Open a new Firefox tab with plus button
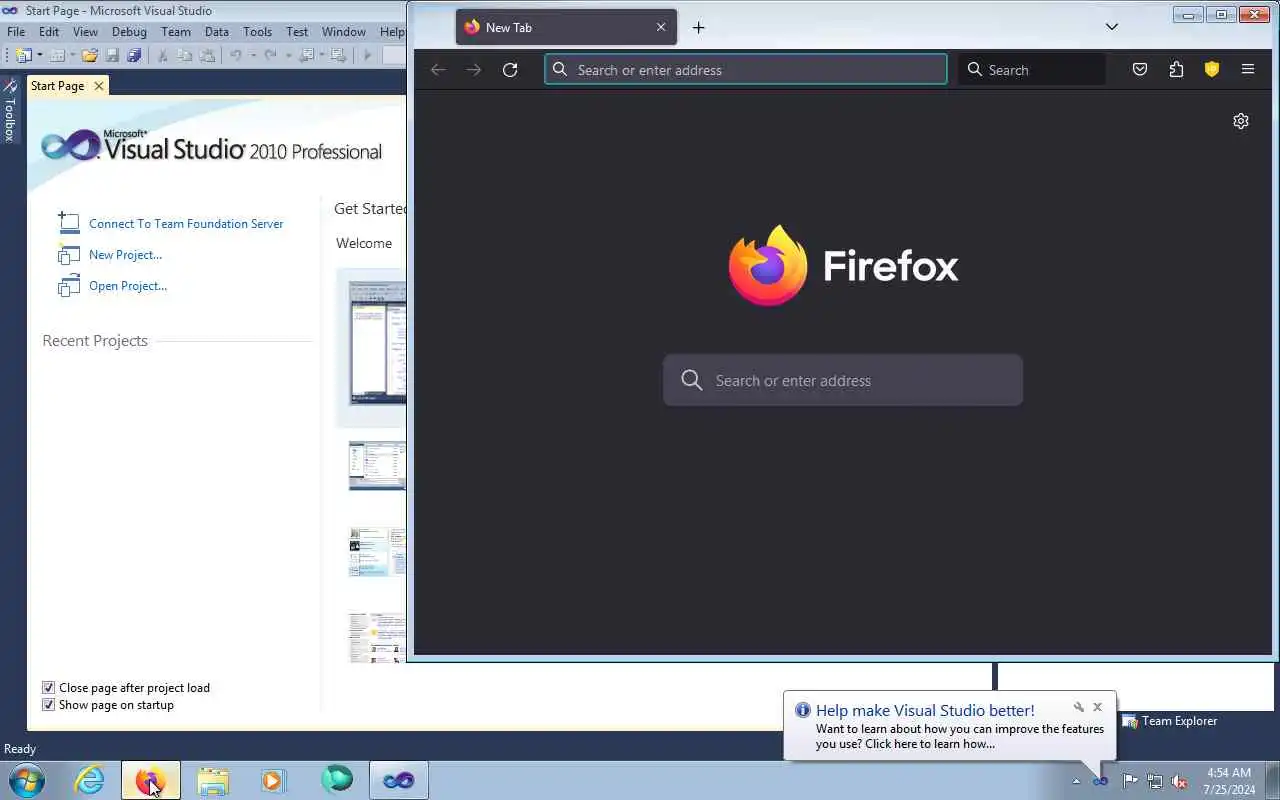The height and width of the screenshot is (800, 1280). coord(699,27)
